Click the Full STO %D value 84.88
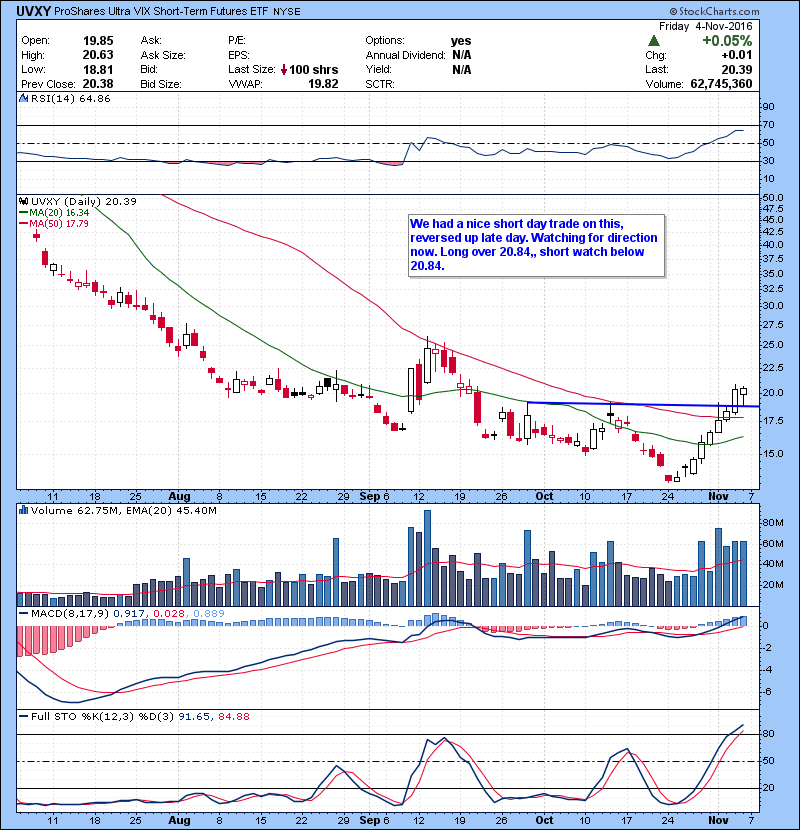The image size is (800, 830). 233,716
